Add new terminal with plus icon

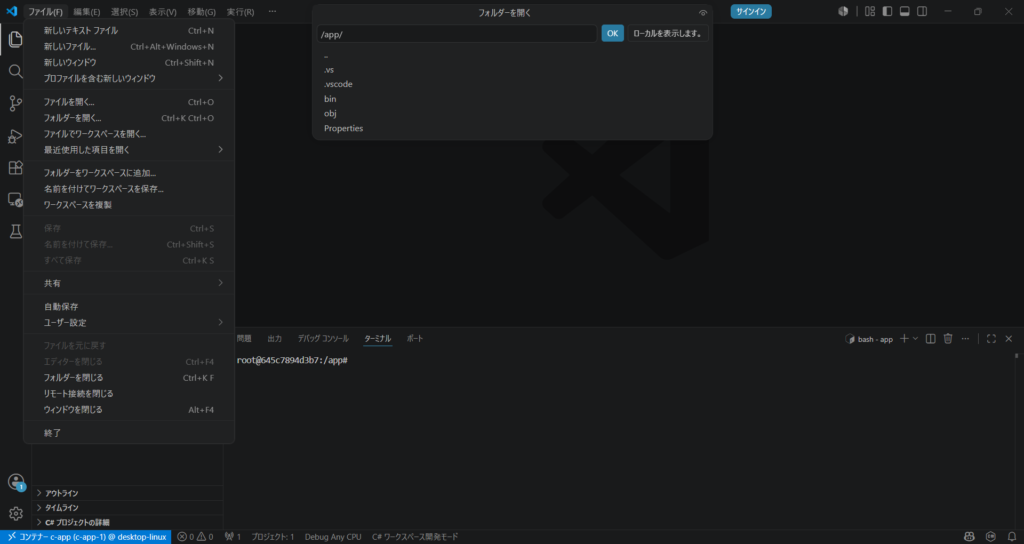pyautogui.click(x=904, y=338)
